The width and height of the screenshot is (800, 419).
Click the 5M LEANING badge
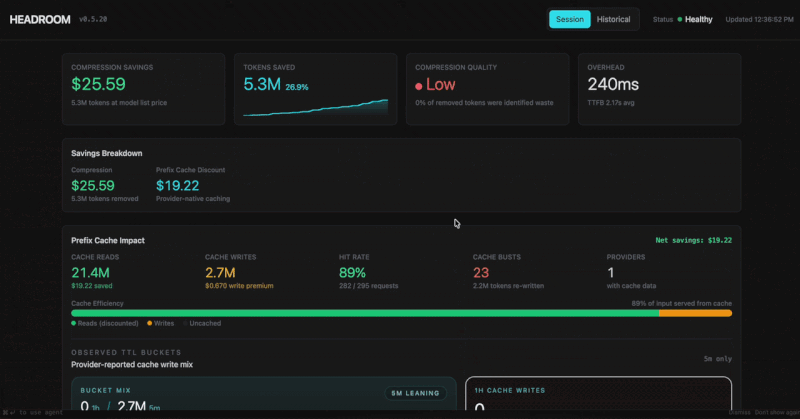click(415, 393)
